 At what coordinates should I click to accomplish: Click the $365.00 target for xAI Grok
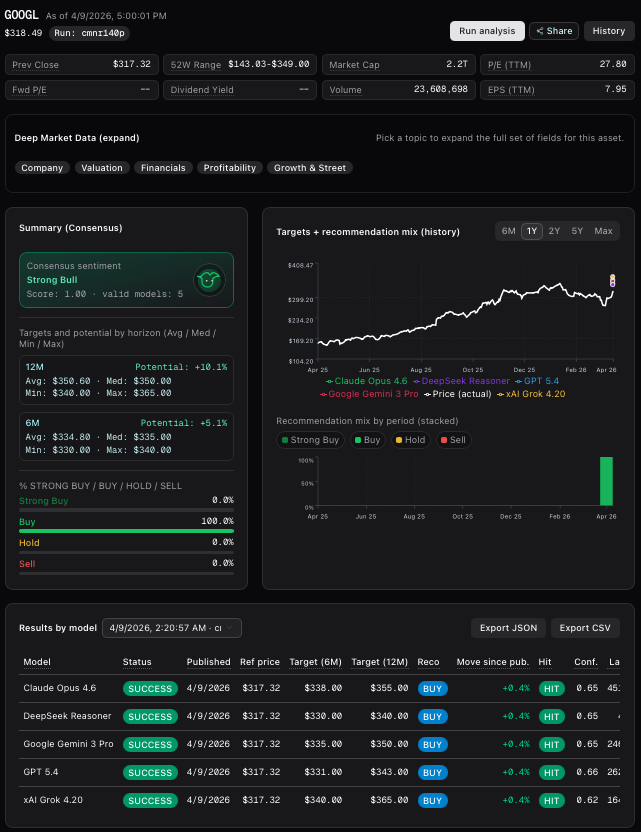(x=389, y=800)
